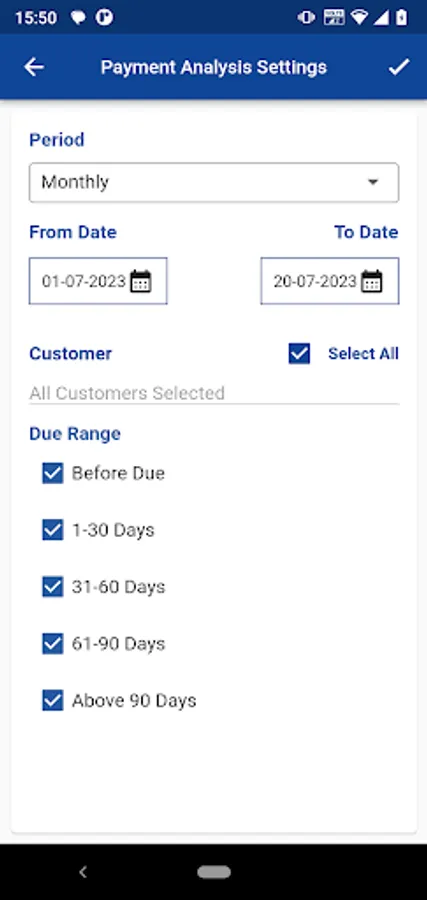
Task: Tap the chat bubble notification icon
Action: coord(78,18)
